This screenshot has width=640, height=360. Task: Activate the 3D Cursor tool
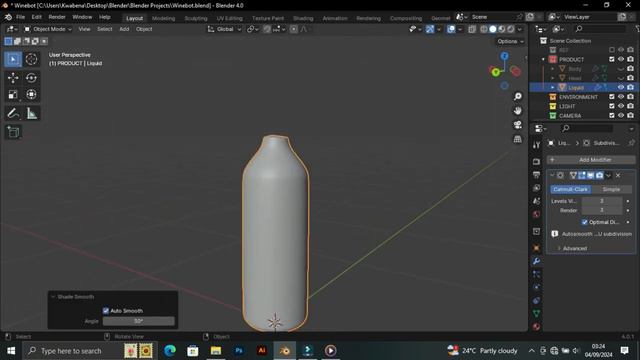pyautogui.click(x=31, y=59)
